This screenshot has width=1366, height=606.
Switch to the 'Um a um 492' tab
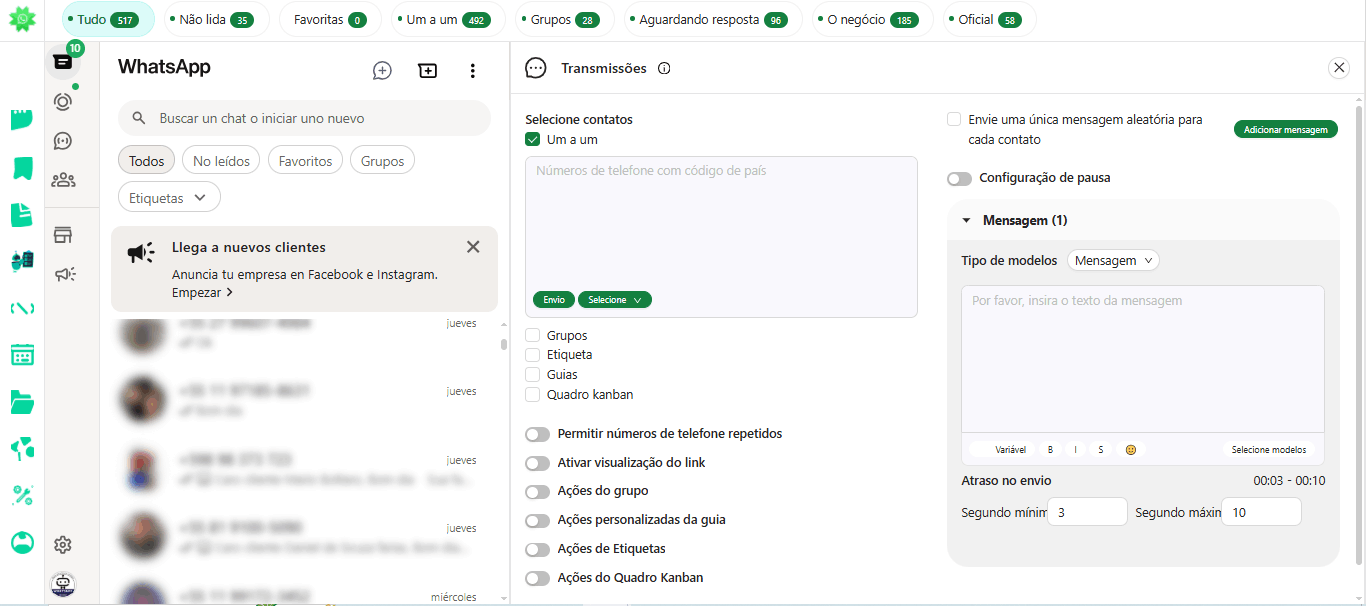pos(448,19)
